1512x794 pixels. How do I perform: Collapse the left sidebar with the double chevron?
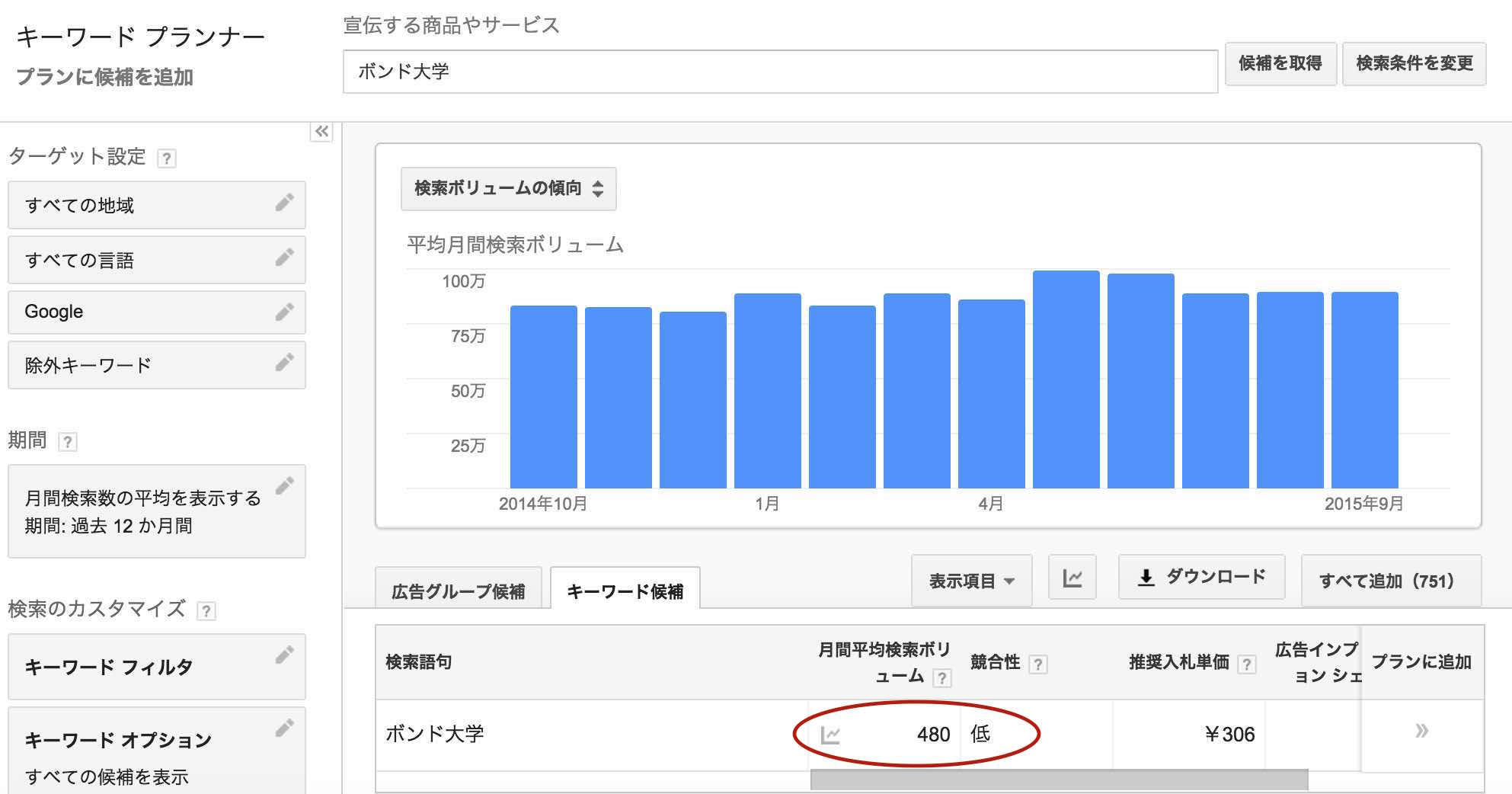[x=321, y=132]
